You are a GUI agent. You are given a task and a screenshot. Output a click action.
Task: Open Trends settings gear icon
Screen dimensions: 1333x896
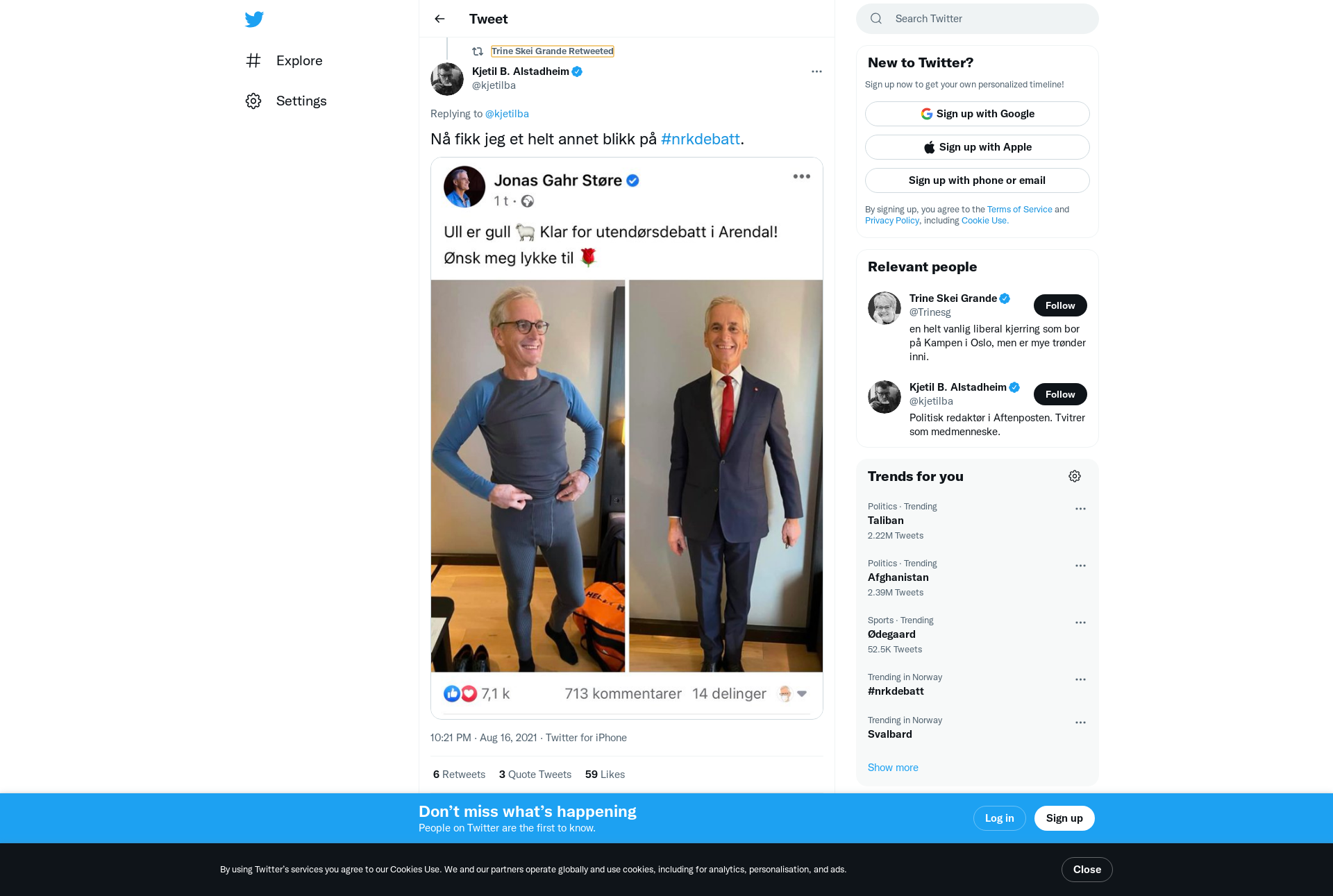tap(1075, 476)
